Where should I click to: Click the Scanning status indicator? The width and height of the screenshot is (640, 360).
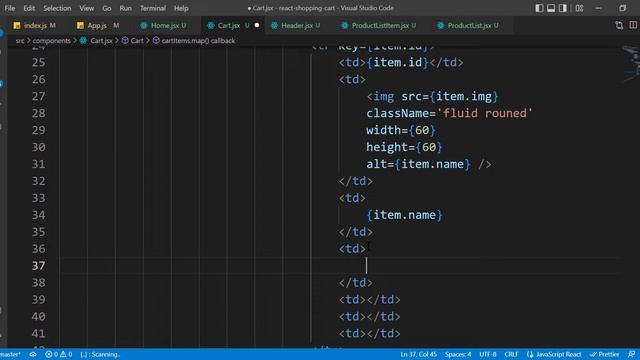(100, 354)
